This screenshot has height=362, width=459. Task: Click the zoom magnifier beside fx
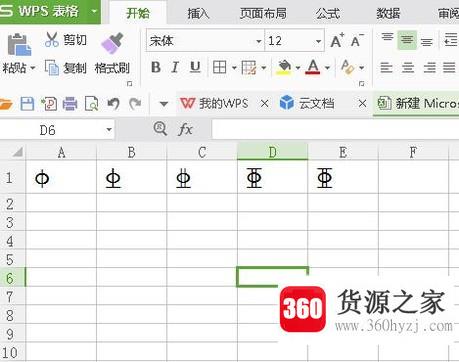tap(160, 129)
